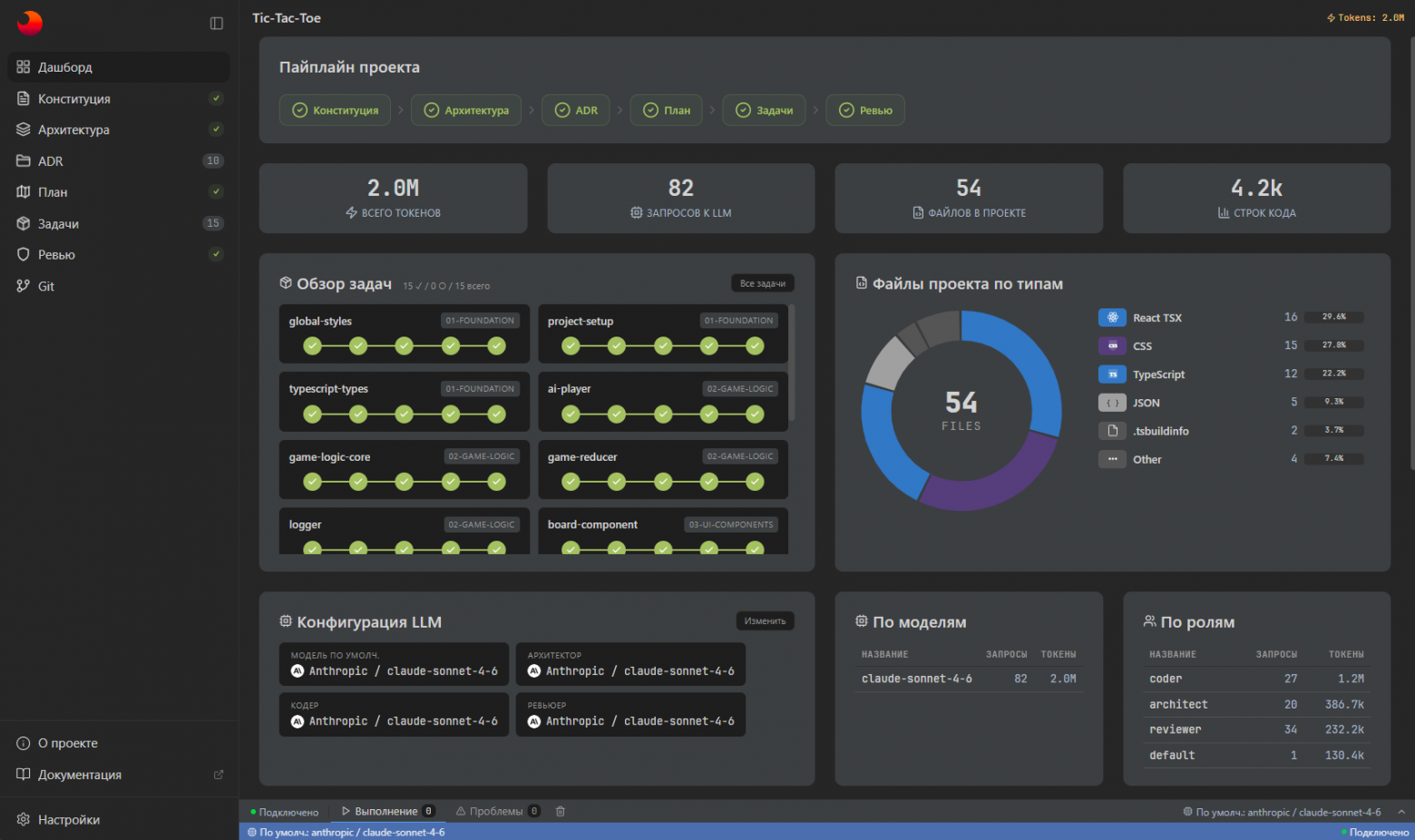
Task: Collapse the sidebar with the panel icon
Action: (216, 24)
